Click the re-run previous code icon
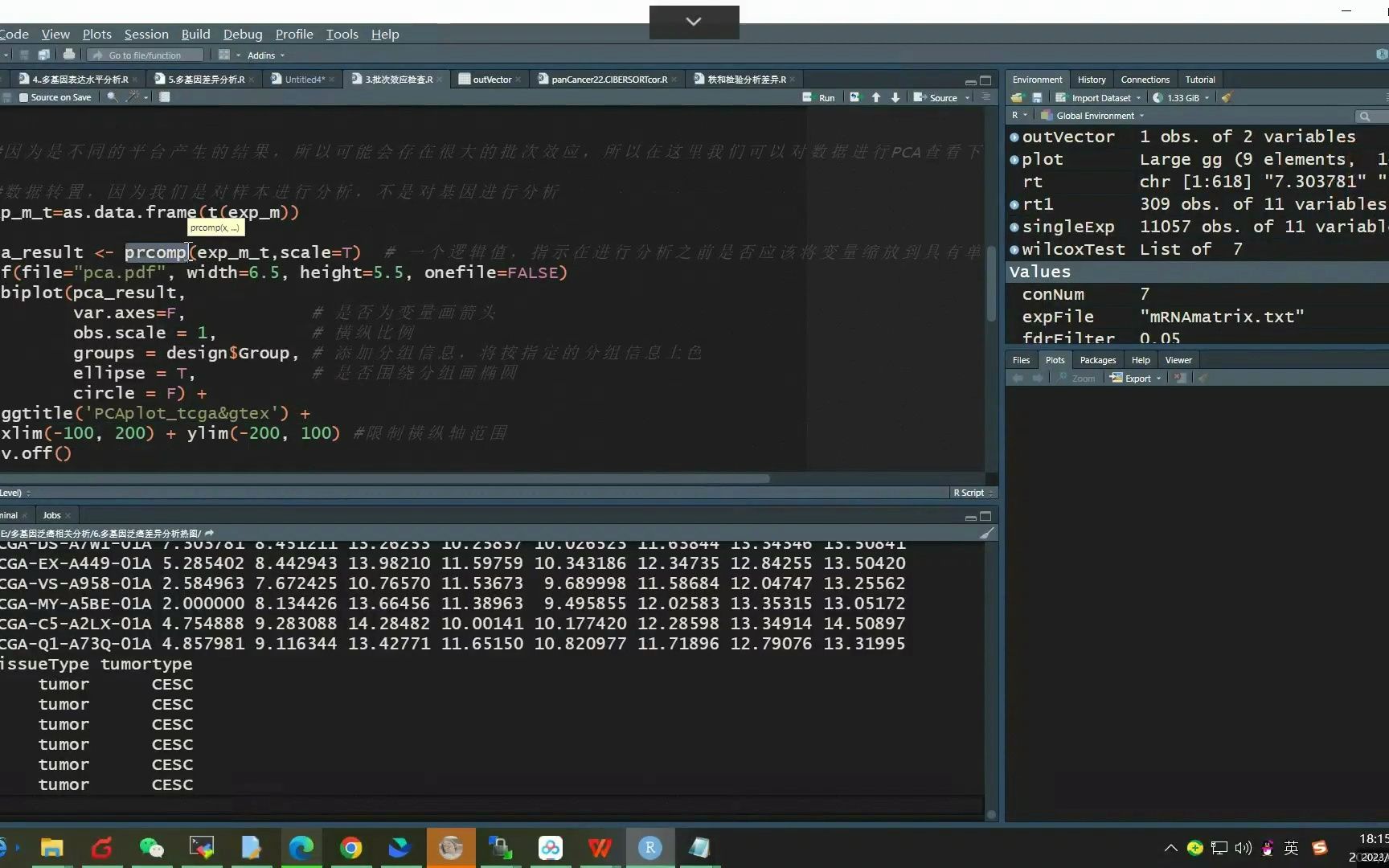The width and height of the screenshot is (1389, 868). pos(854,97)
